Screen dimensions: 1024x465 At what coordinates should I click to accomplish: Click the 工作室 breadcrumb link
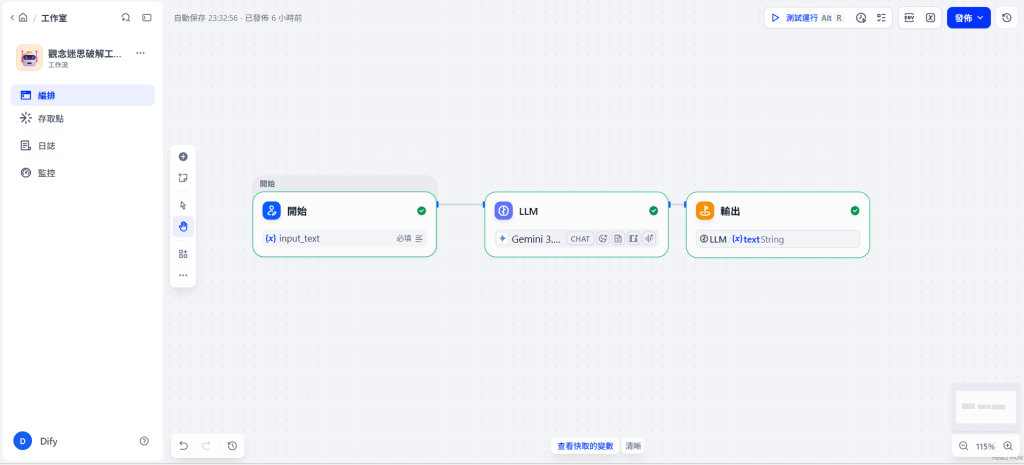pyautogui.click(x=54, y=18)
